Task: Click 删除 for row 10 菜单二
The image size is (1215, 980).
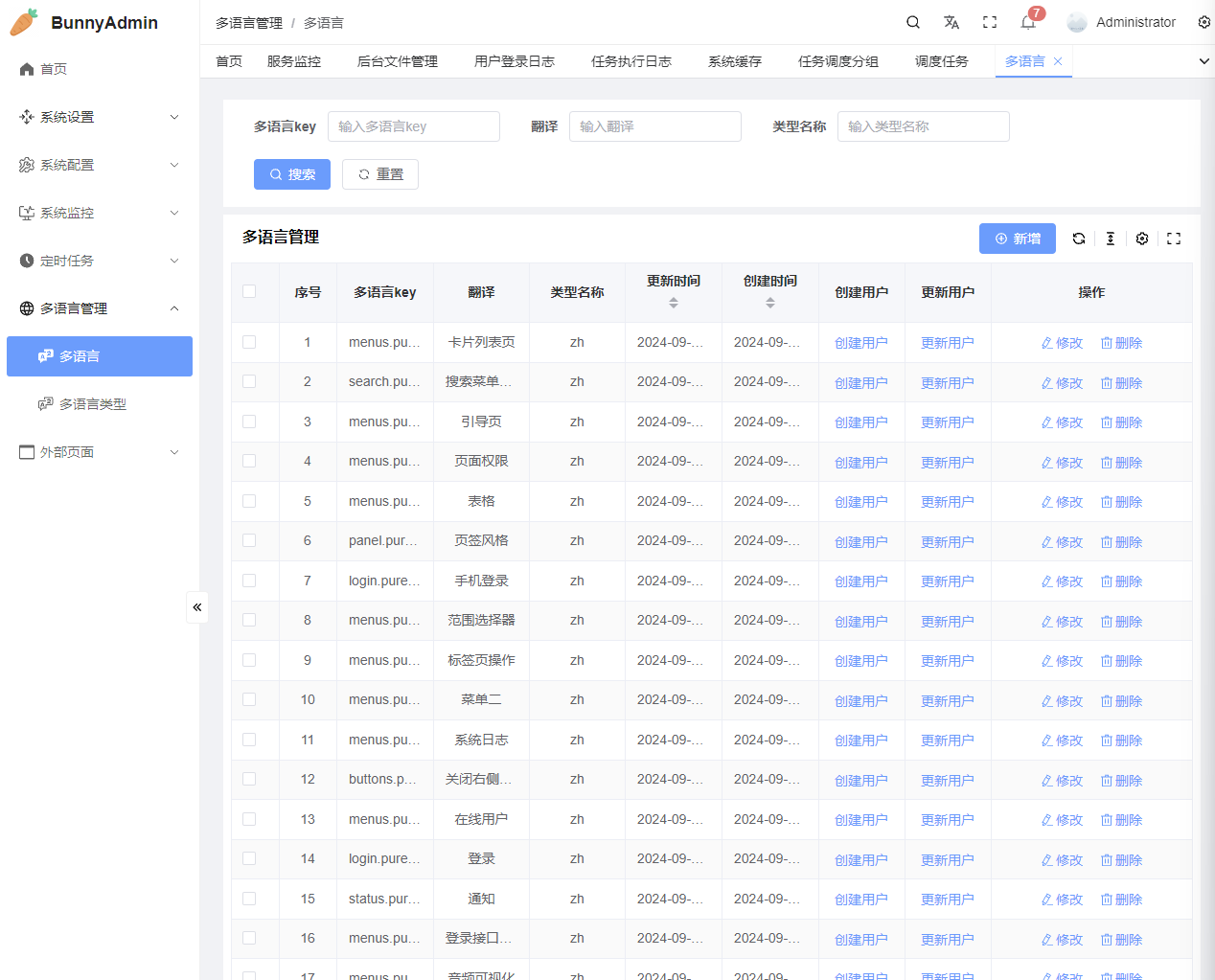Action: tap(1122, 701)
